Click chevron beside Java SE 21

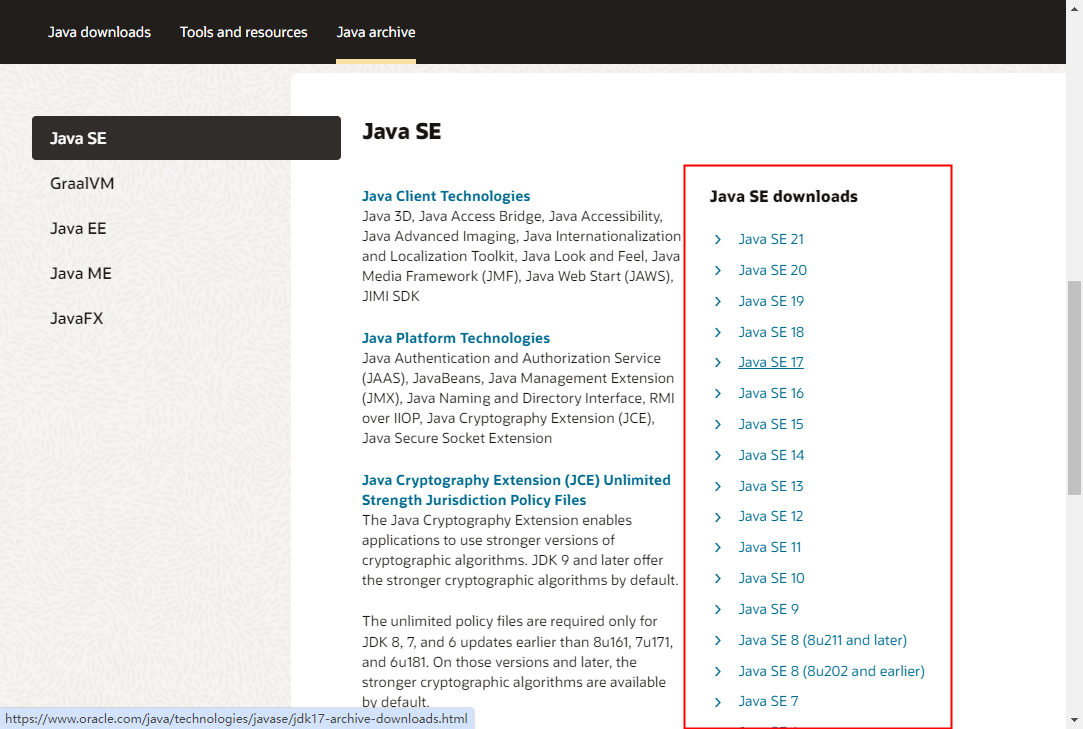pyautogui.click(x=718, y=239)
